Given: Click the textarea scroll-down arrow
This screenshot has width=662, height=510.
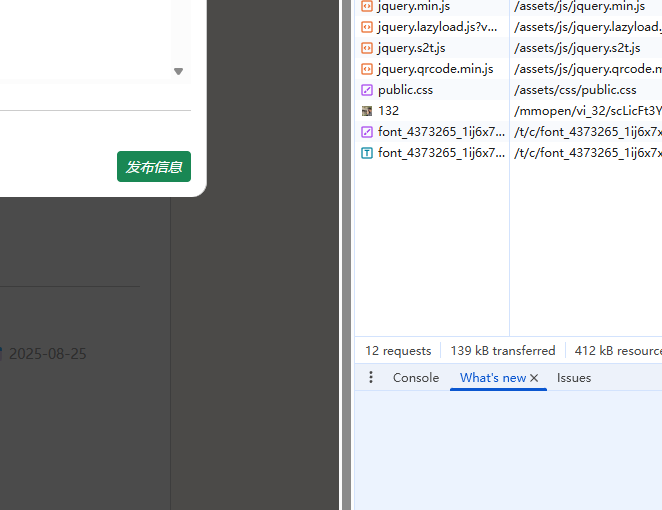Looking at the screenshot, I should 179,71.
